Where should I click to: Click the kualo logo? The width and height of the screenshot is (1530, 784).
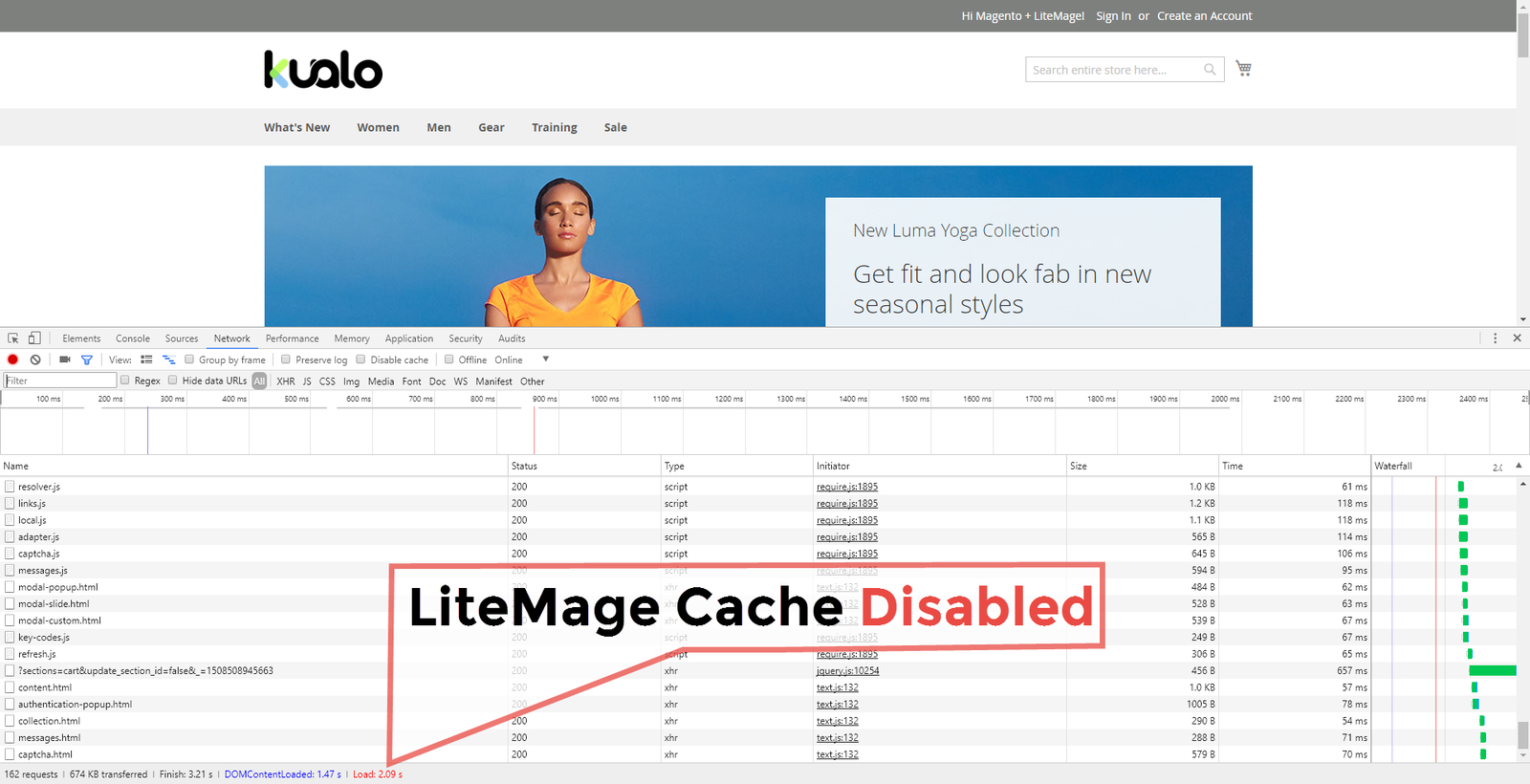pos(323,70)
